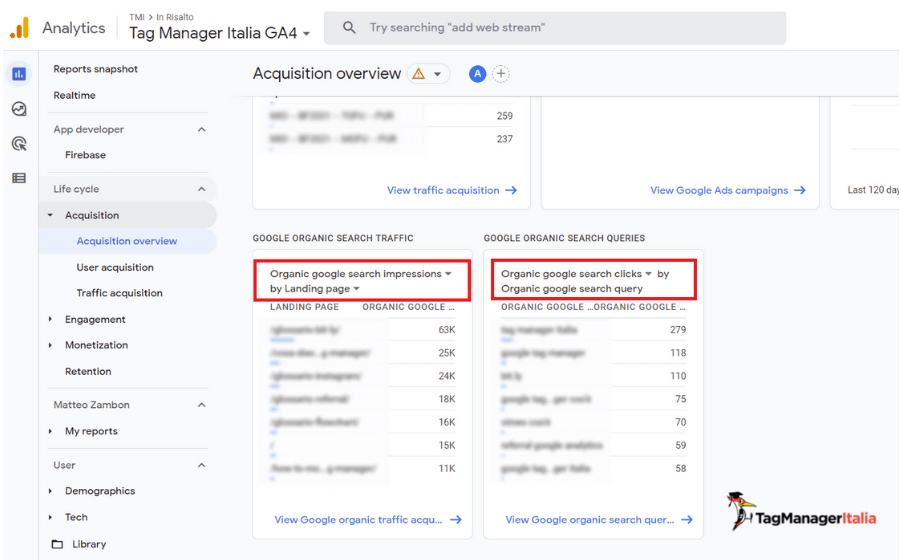Click the blue A comparison badge
Image resolution: width=902 pixels, height=560 pixels.
pyautogui.click(x=477, y=74)
